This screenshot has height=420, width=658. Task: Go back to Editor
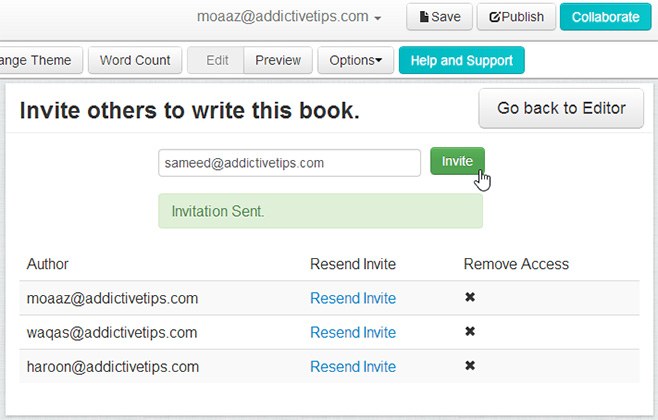[x=561, y=108]
